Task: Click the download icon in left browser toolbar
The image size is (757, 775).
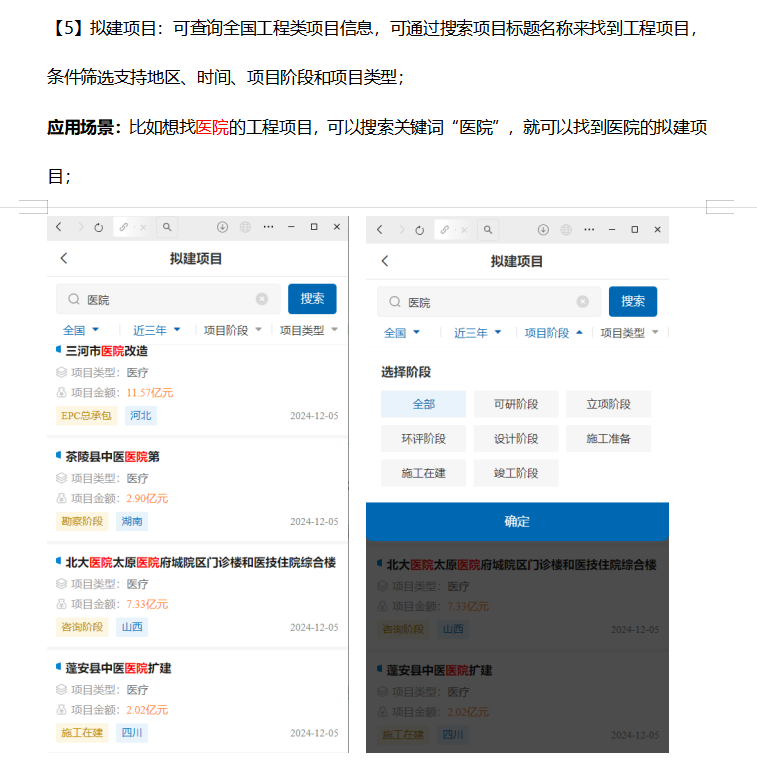Action: pyautogui.click(x=223, y=228)
